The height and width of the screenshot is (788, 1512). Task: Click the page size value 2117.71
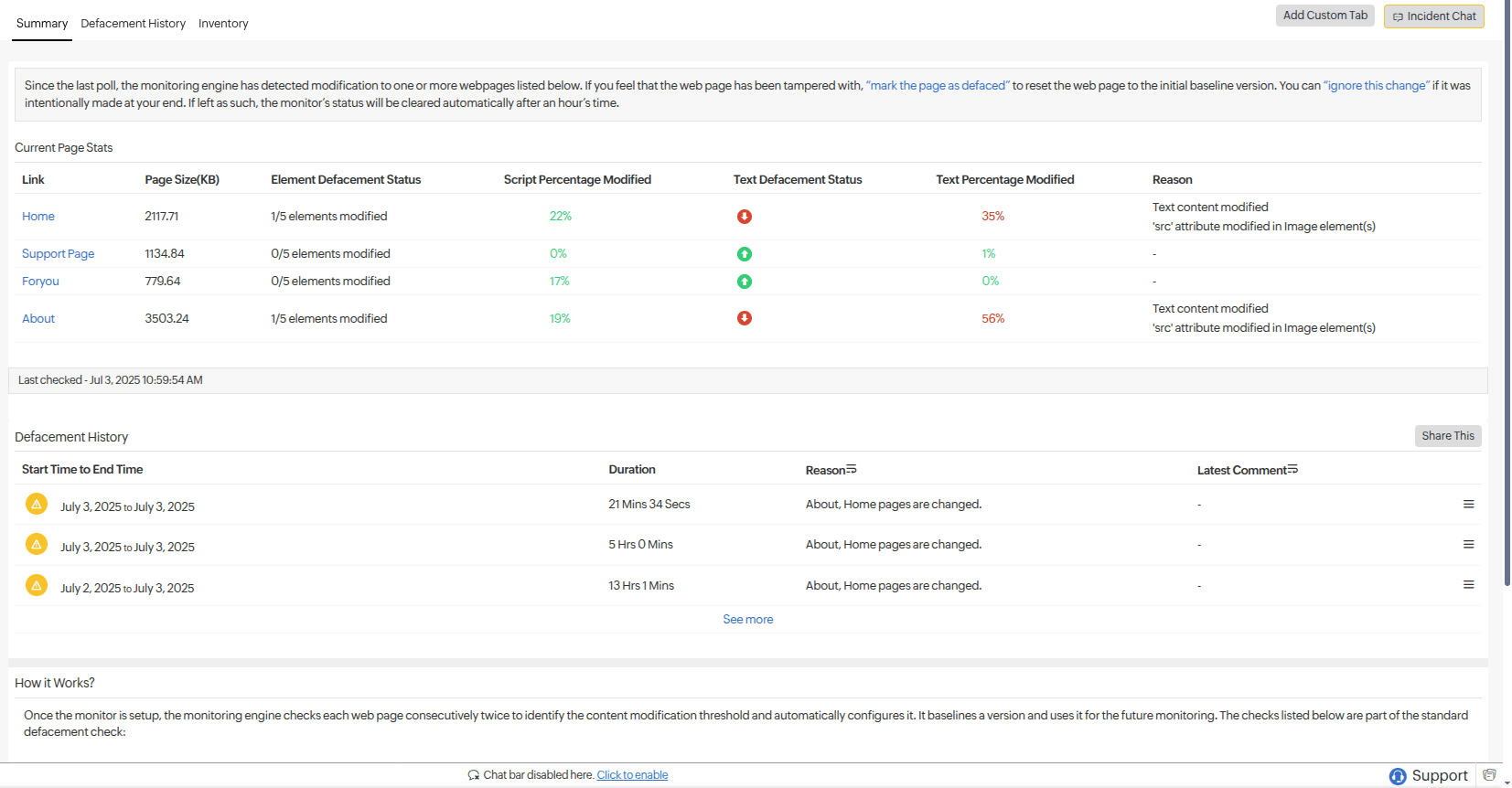pos(162,217)
